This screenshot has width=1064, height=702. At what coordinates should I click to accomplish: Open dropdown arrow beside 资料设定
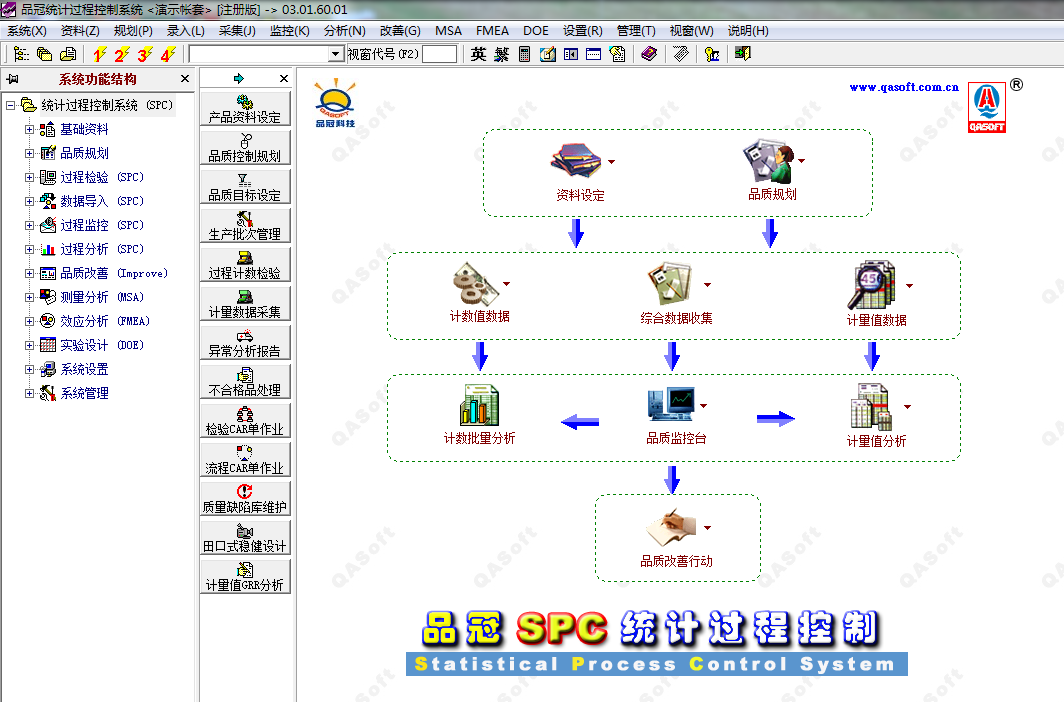pos(611,161)
